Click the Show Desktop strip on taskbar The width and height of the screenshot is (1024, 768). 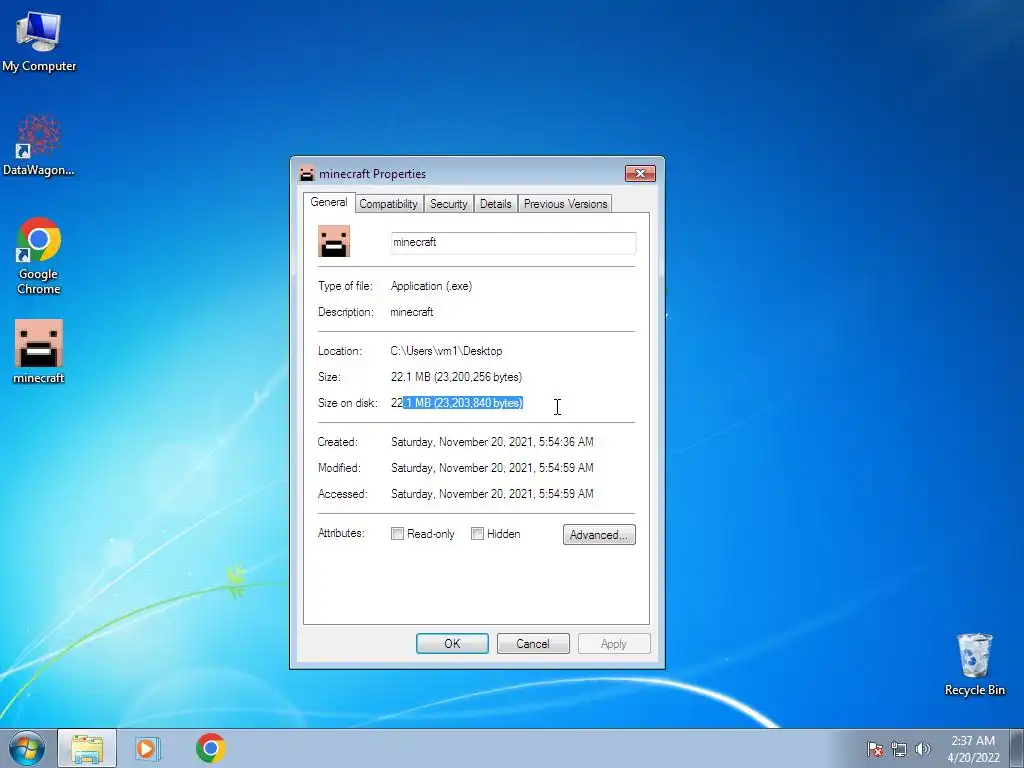(1017, 748)
